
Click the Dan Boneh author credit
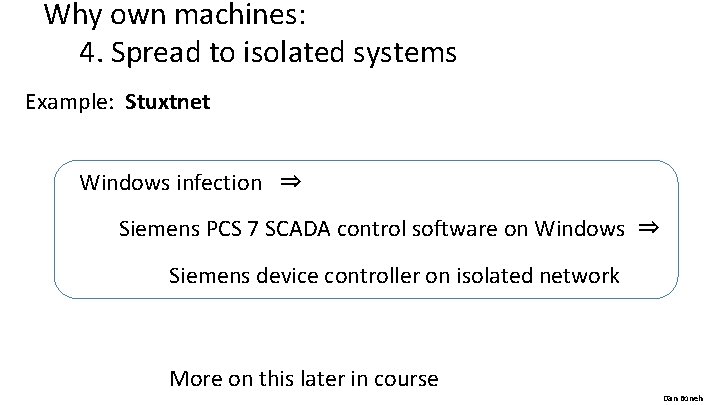(683, 399)
